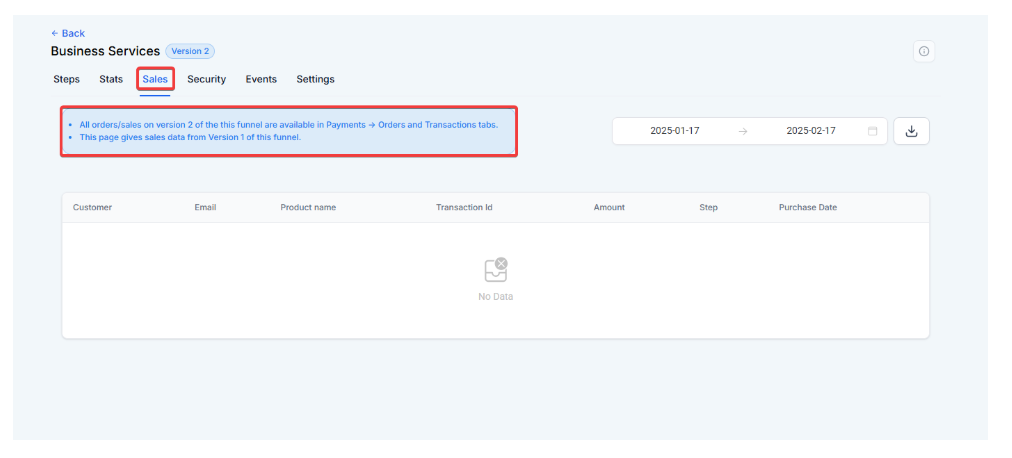Click the No Data empty inbox icon
Screen dimensions: 1012x458
click(x=496, y=269)
